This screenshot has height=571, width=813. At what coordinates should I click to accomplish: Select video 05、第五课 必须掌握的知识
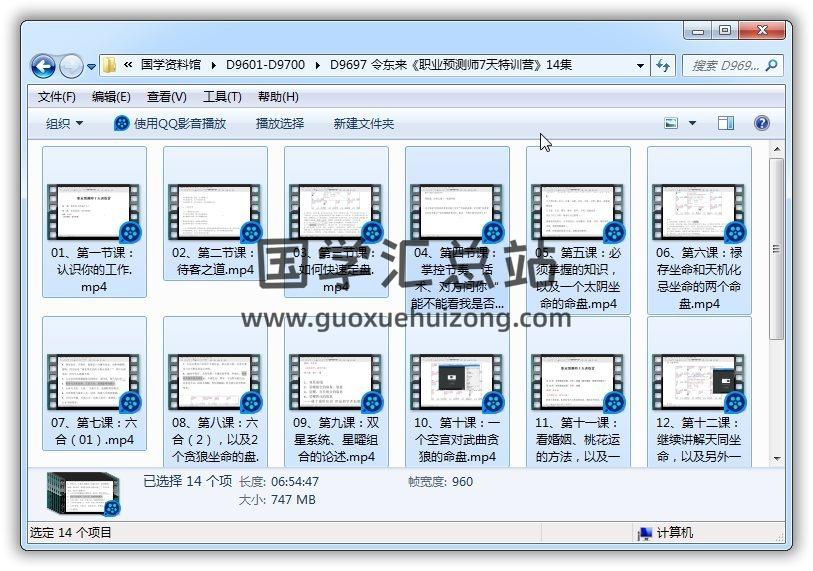pyautogui.click(x=578, y=230)
